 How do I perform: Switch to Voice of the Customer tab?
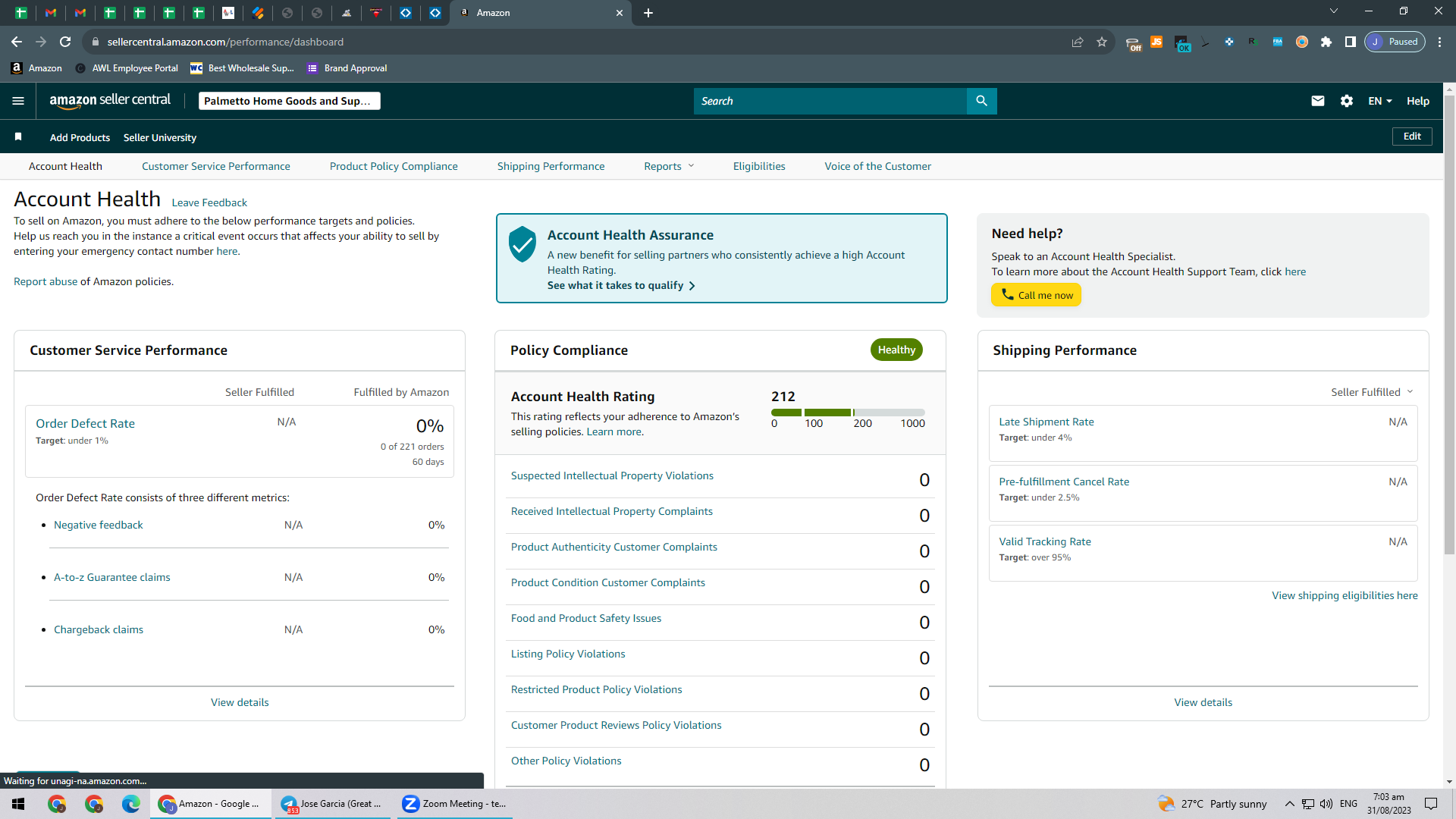pyautogui.click(x=878, y=166)
